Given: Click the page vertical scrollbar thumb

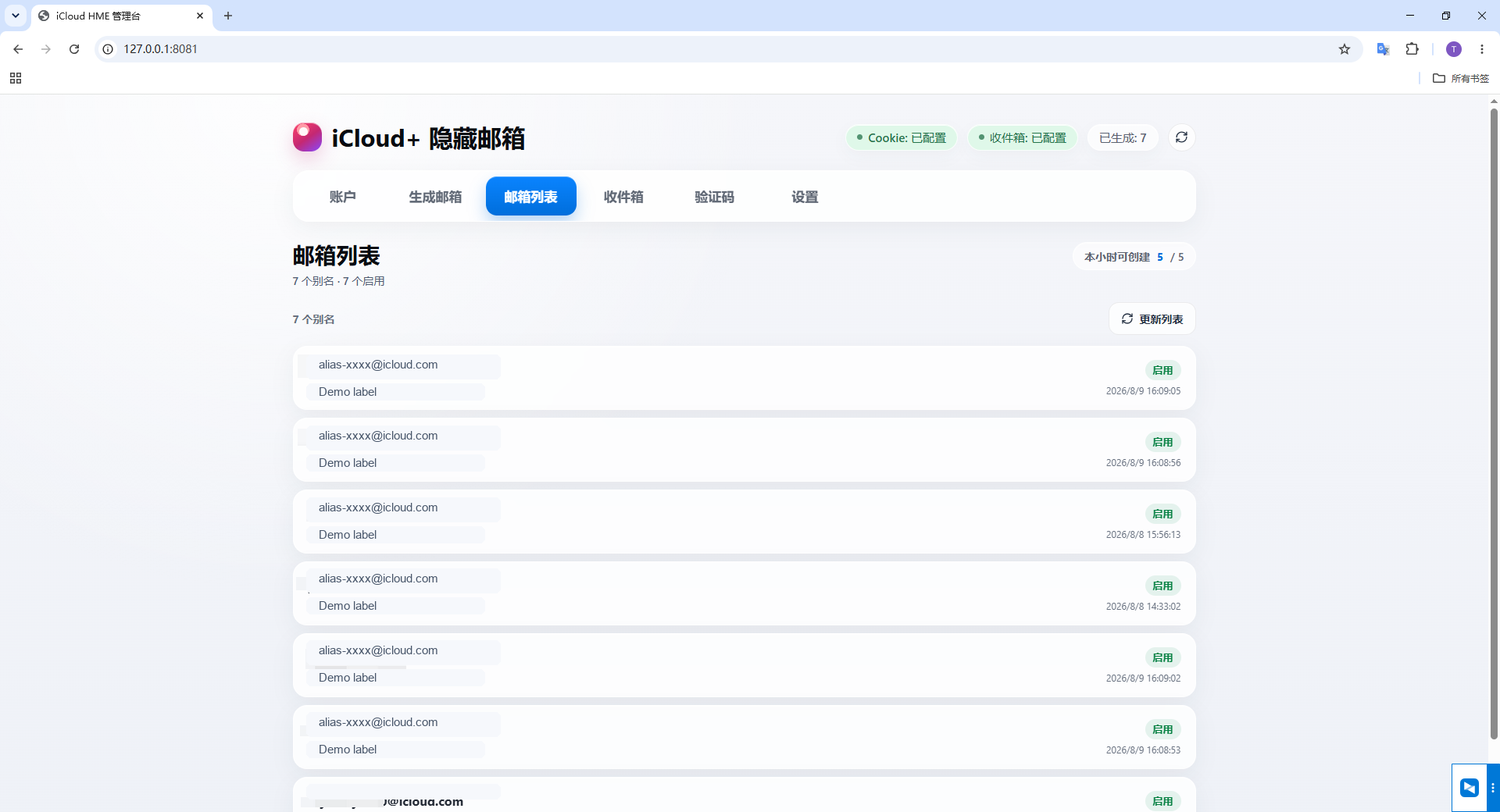Looking at the screenshot, I should coord(1494,424).
